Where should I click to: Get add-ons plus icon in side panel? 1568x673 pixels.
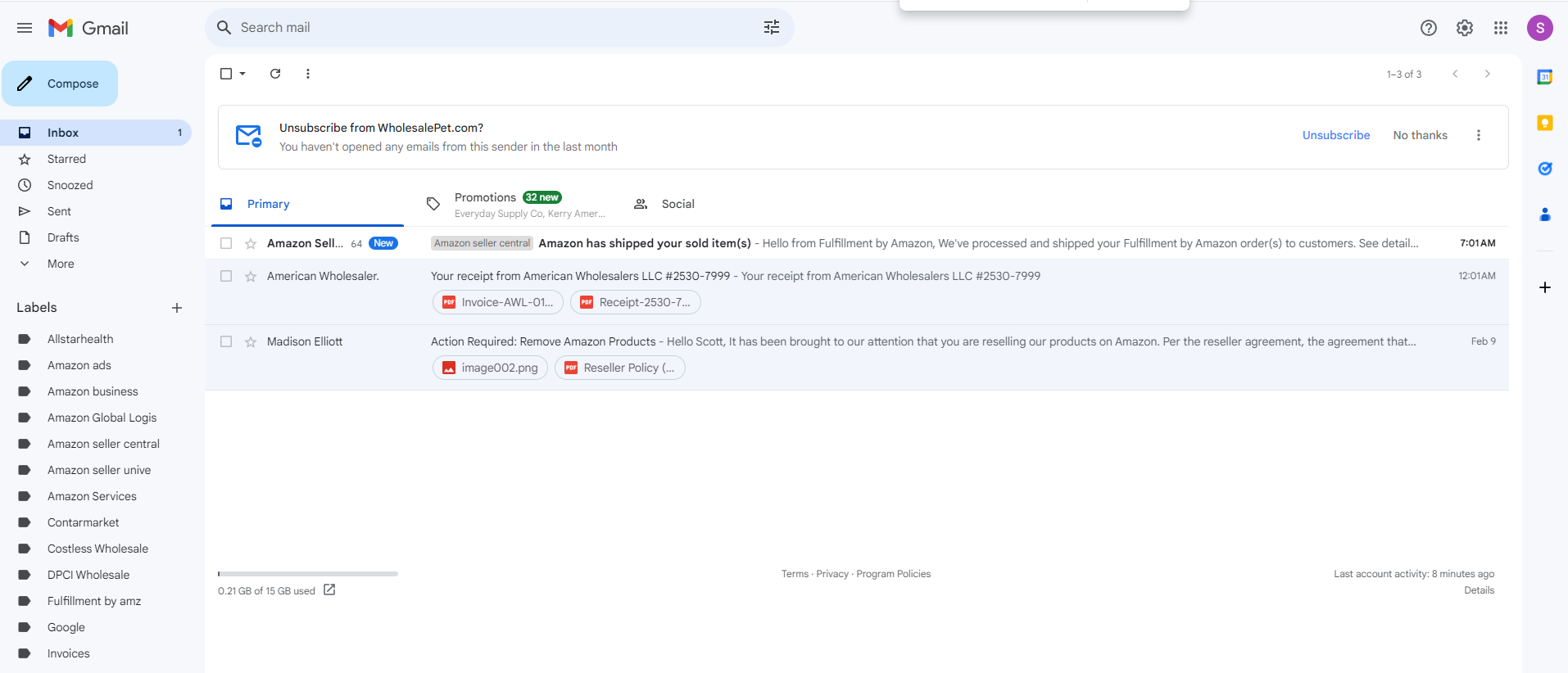coord(1545,287)
